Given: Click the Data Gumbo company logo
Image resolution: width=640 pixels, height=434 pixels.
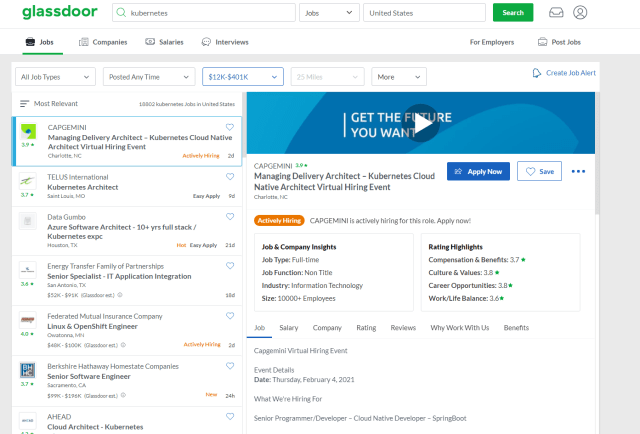Looking at the screenshot, I should coord(27,221).
